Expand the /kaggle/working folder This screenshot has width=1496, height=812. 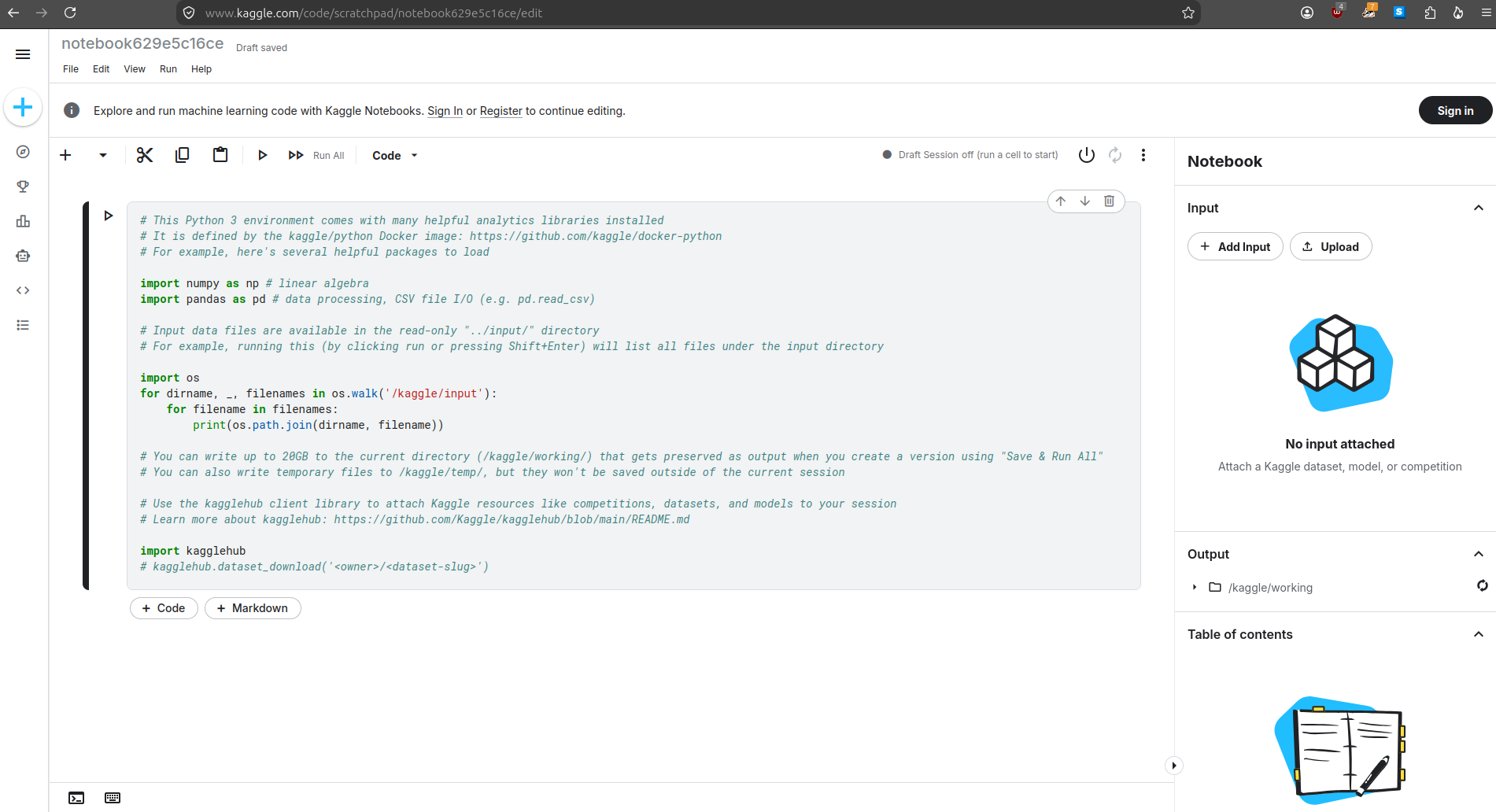pos(1195,587)
